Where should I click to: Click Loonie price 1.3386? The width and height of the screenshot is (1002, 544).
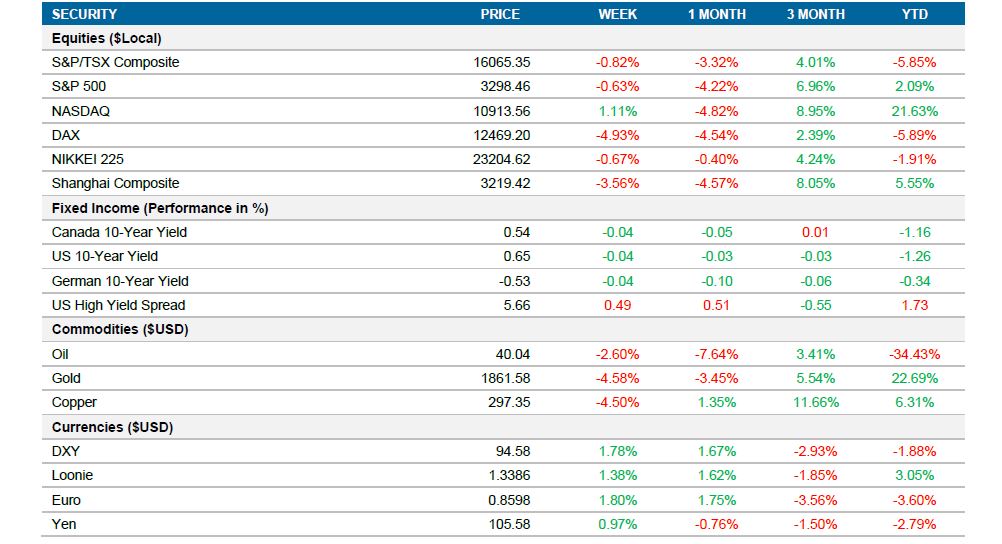pyautogui.click(x=509, y=476)
